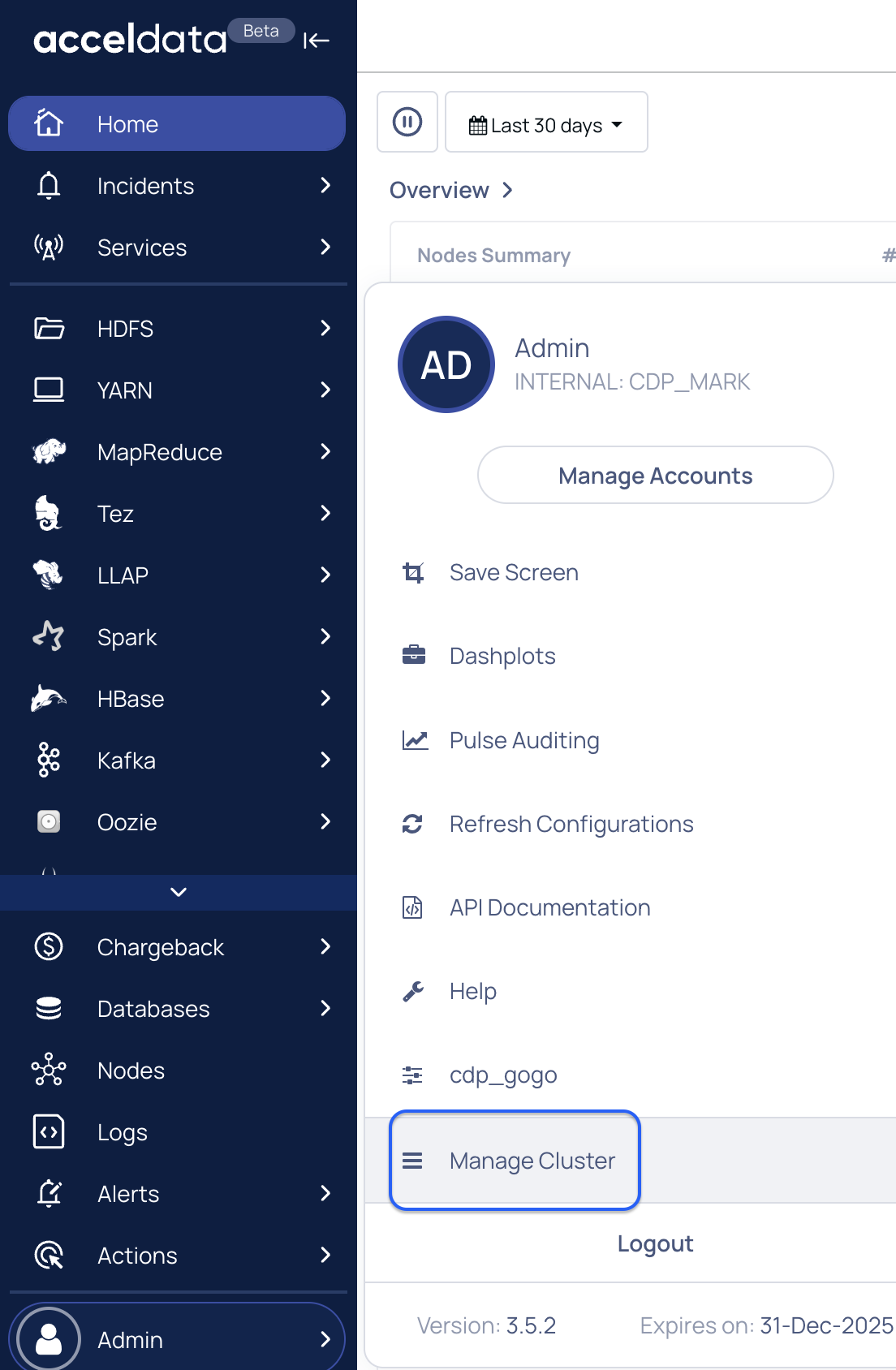
Task: Open the Last 30 days date dropdown
Action: point(546,122)
